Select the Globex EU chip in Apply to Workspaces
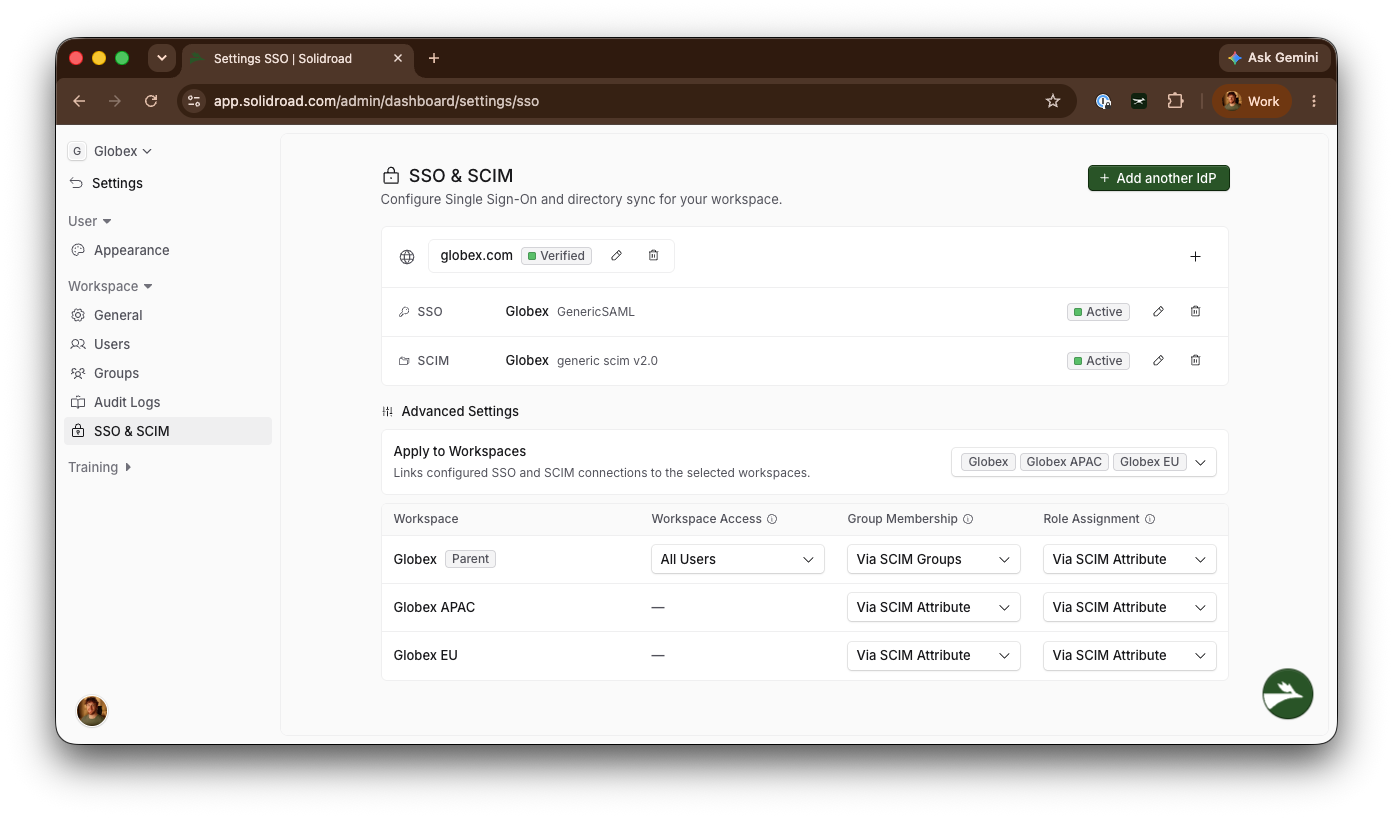Image resolution: width=1393 pixels, height=818 pixels. [x=1149, y=462]
